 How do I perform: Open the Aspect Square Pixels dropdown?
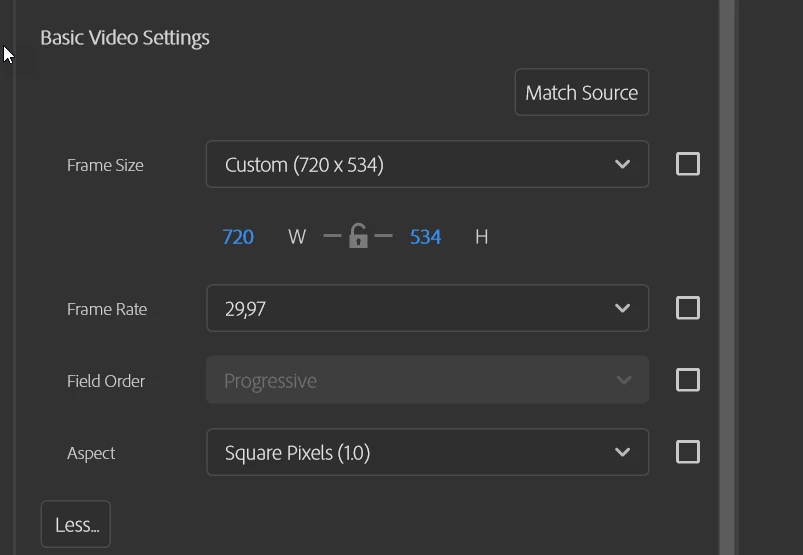(410, 453)
